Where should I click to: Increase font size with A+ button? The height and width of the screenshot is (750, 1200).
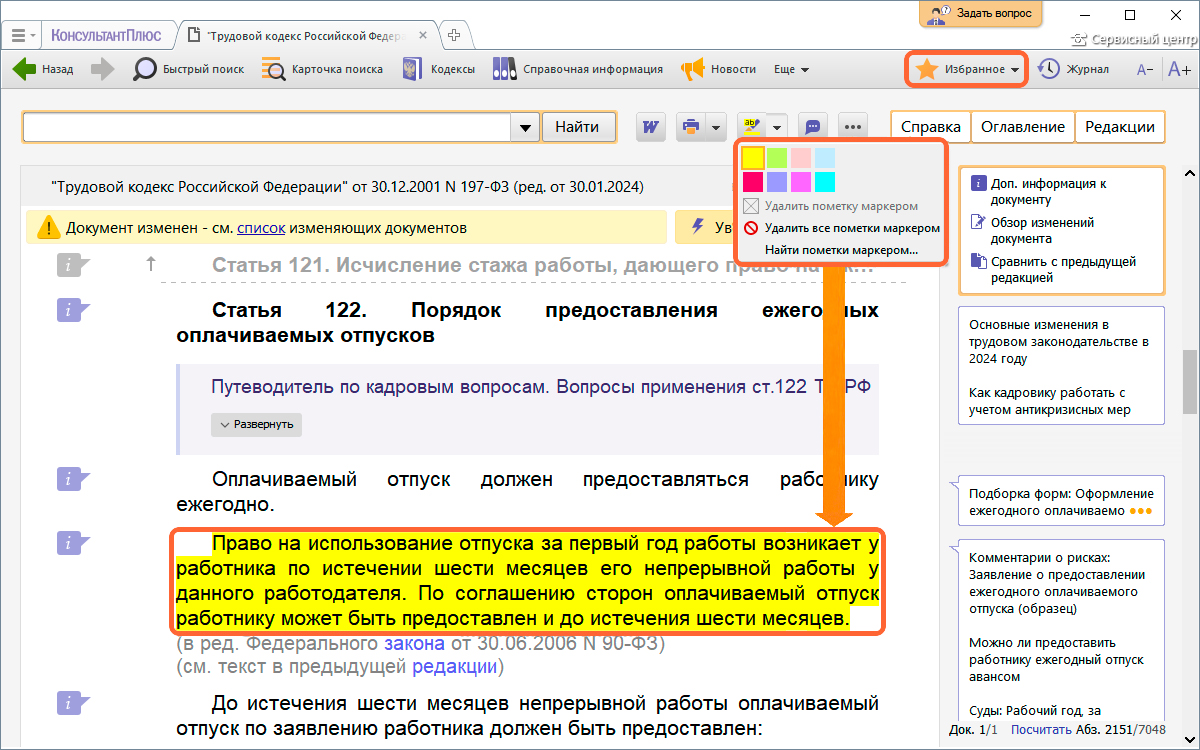click(1180, 70)
